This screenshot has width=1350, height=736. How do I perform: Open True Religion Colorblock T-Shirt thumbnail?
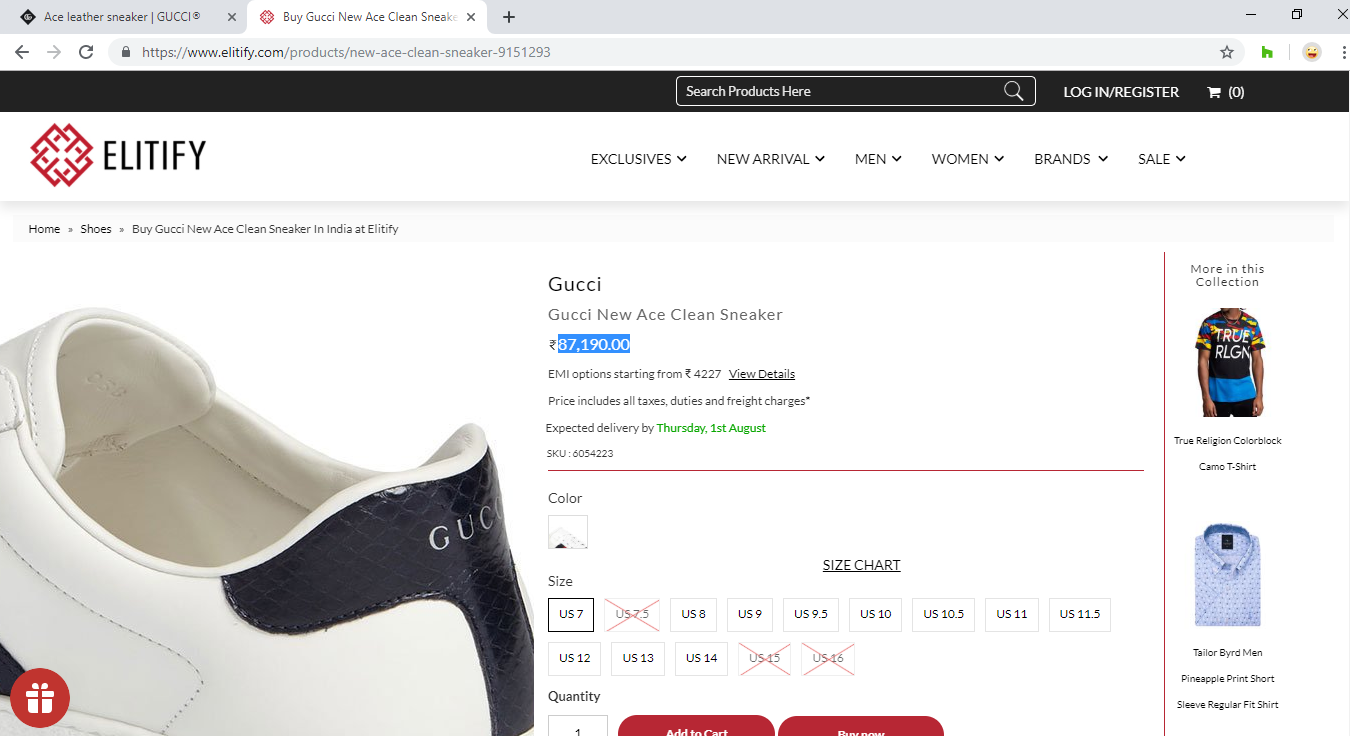click(x=1229, y=362)
